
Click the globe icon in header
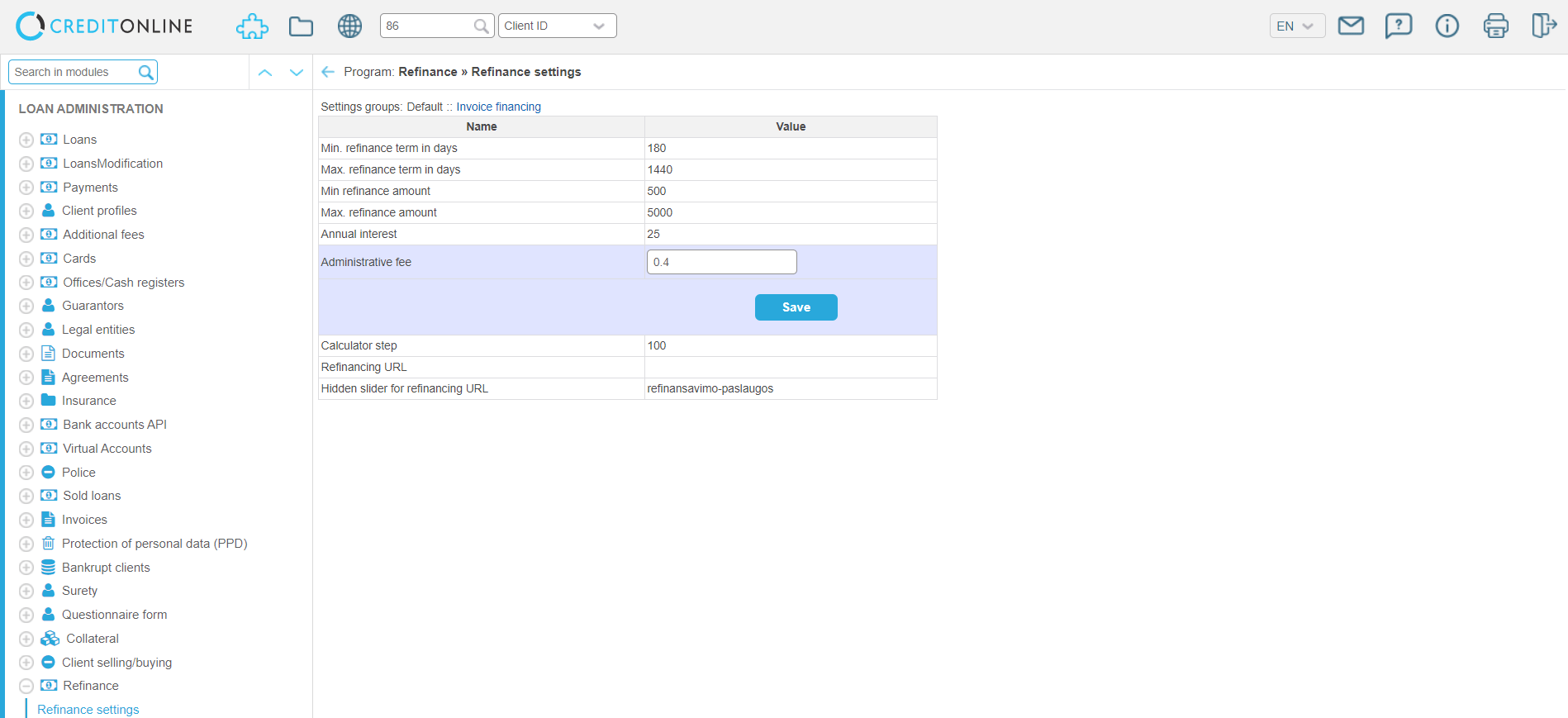(x=349, y=26)
